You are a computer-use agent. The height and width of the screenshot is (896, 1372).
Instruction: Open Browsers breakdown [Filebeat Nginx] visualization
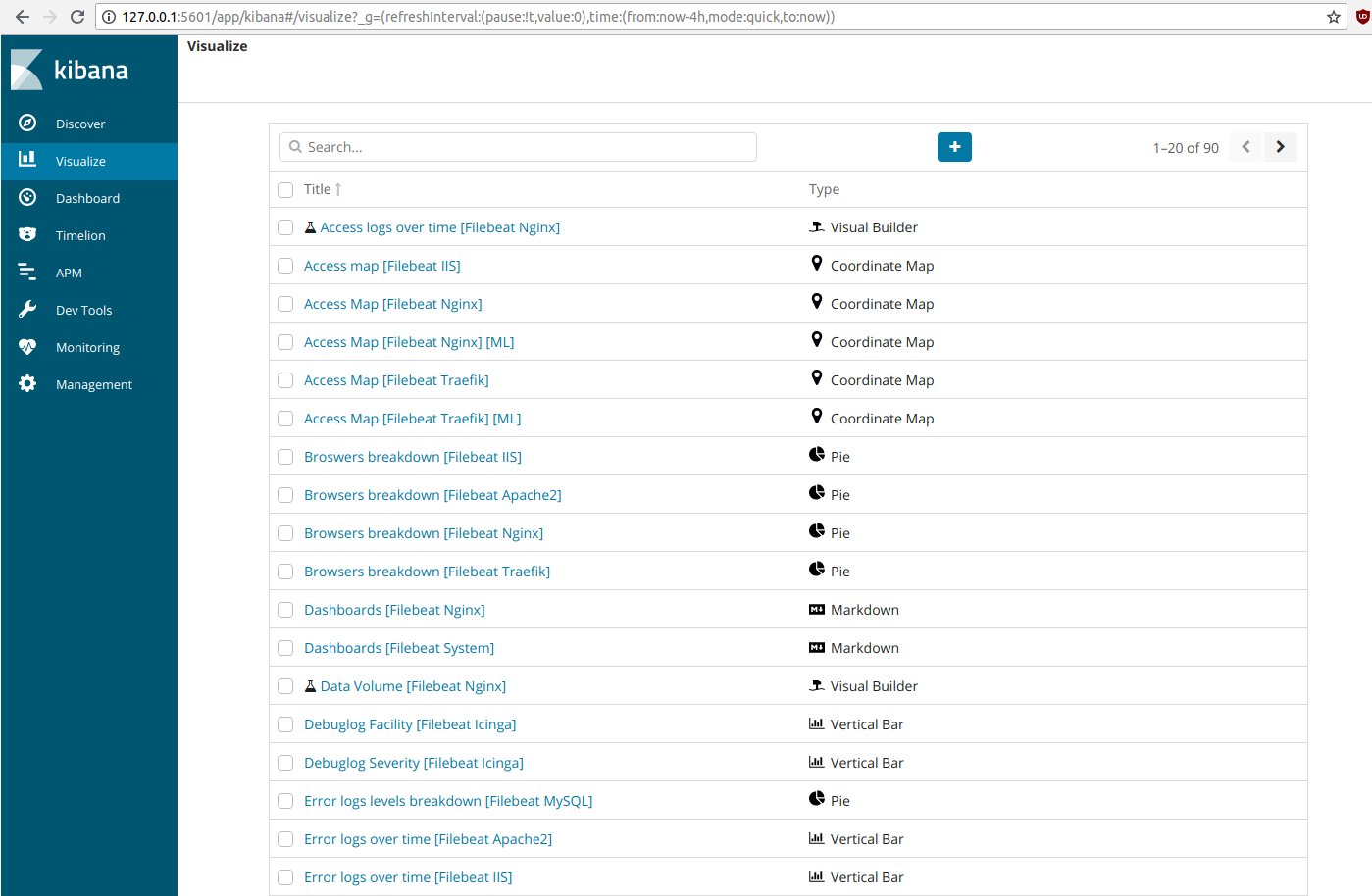(424, 533)
